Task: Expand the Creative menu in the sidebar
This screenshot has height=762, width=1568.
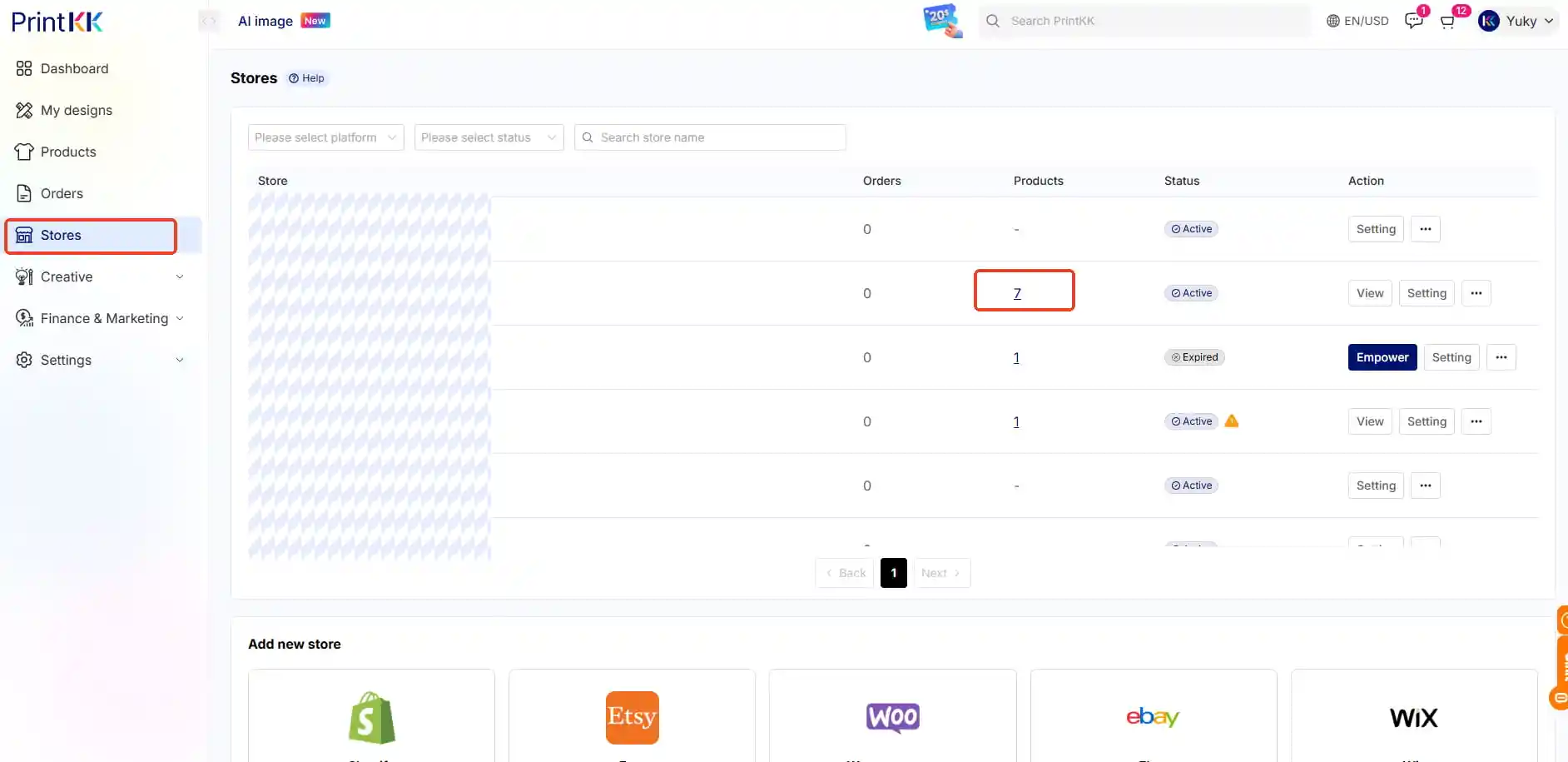Action: (66, 276)
